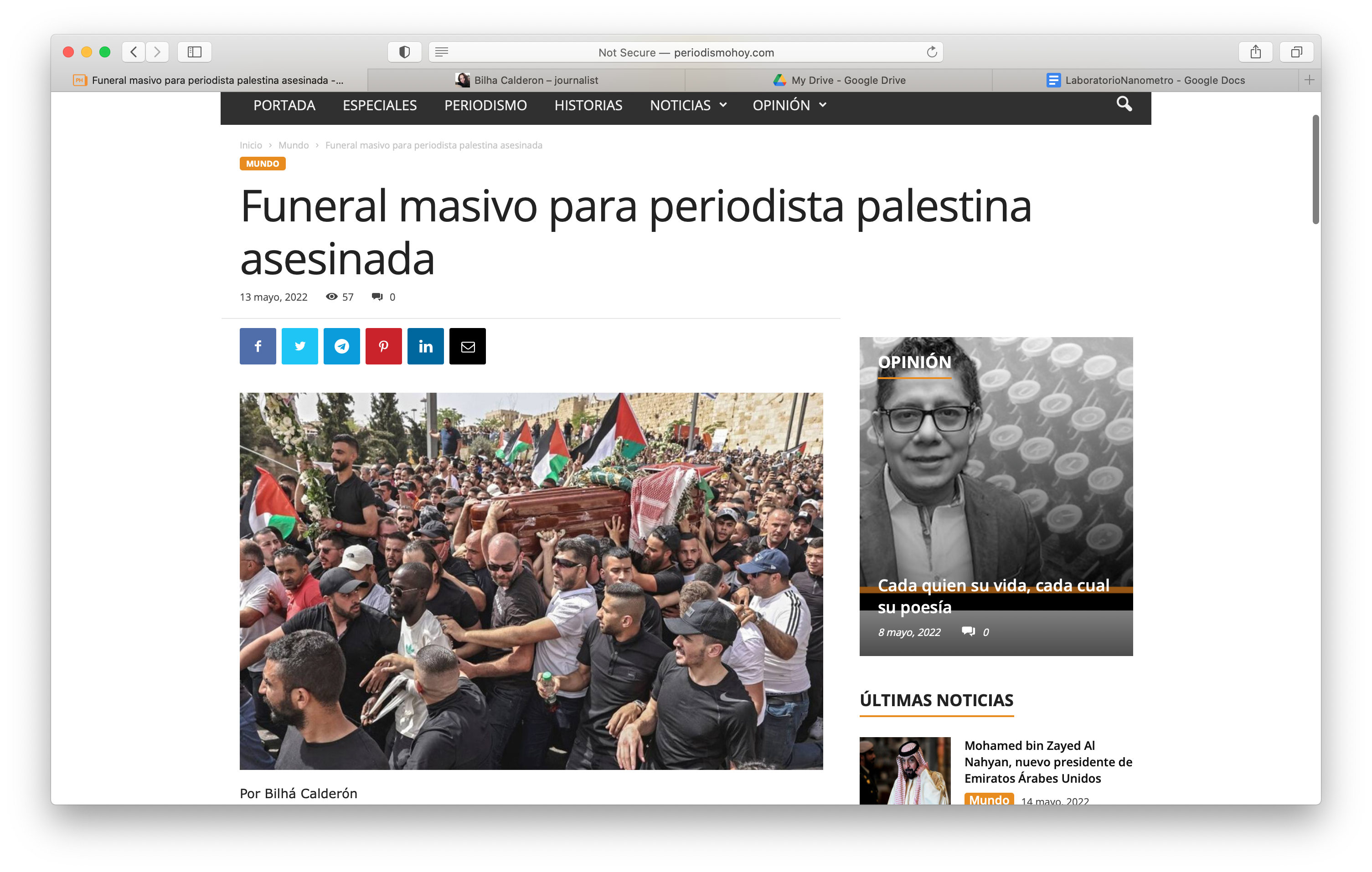Toggle the Safari sidebar
This screenshot has height=872, width=1372.
[x=194, y=52]
